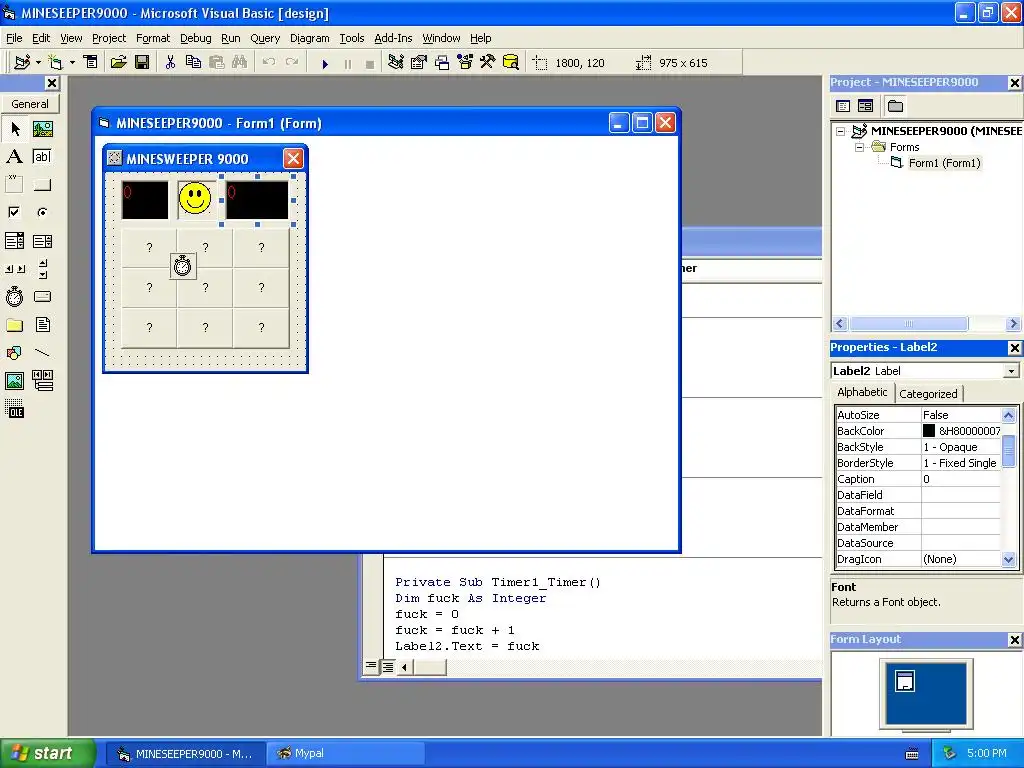Click the Open Project folder icon
Screen dimensions: 1024x768
[118, 62]
